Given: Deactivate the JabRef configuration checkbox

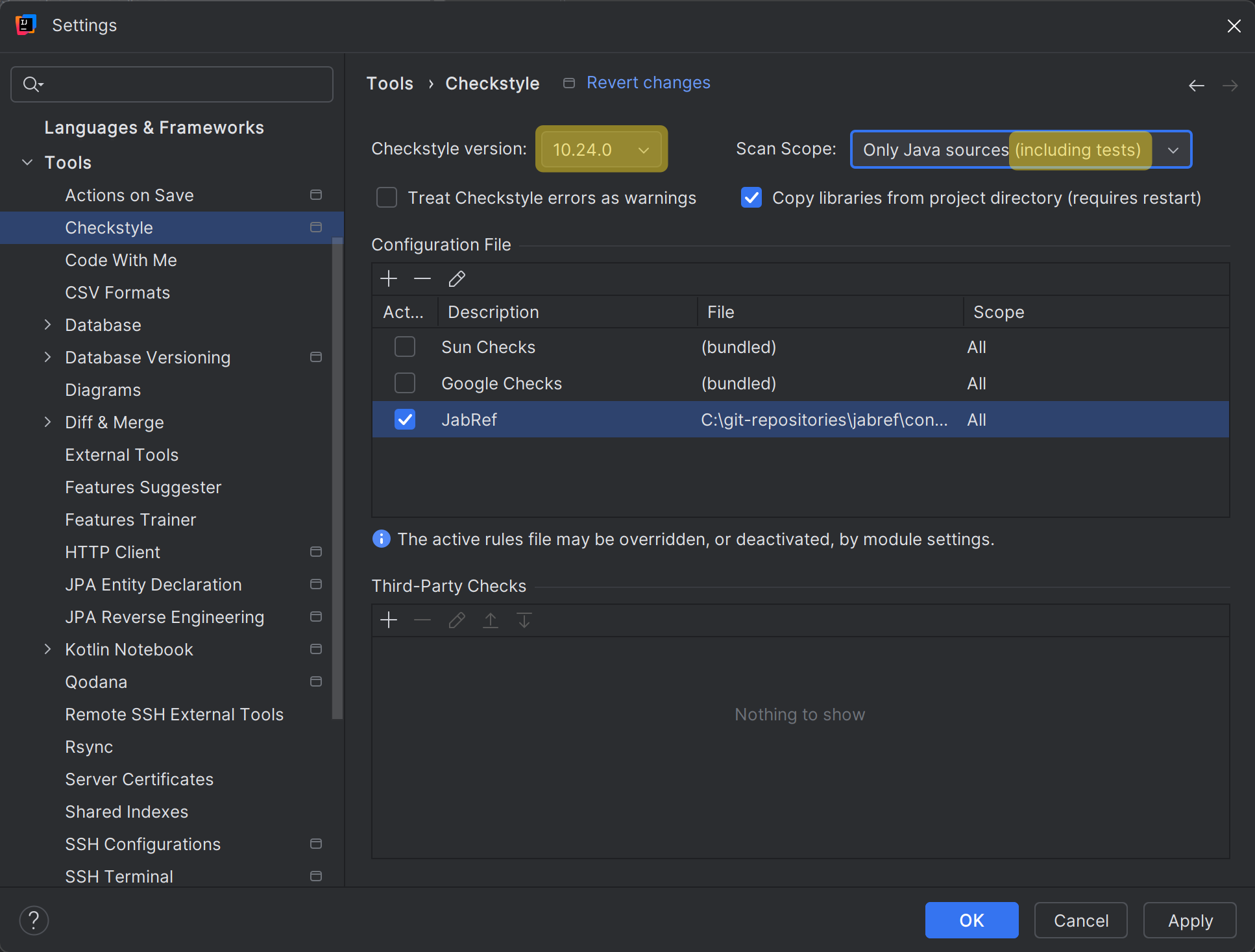Looking at the screenshot, I should [405, 419].
